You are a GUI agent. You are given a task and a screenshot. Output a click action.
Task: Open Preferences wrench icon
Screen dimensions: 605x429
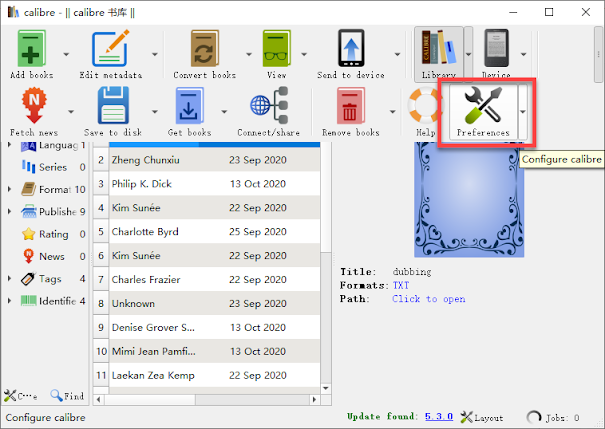(483, 105)
